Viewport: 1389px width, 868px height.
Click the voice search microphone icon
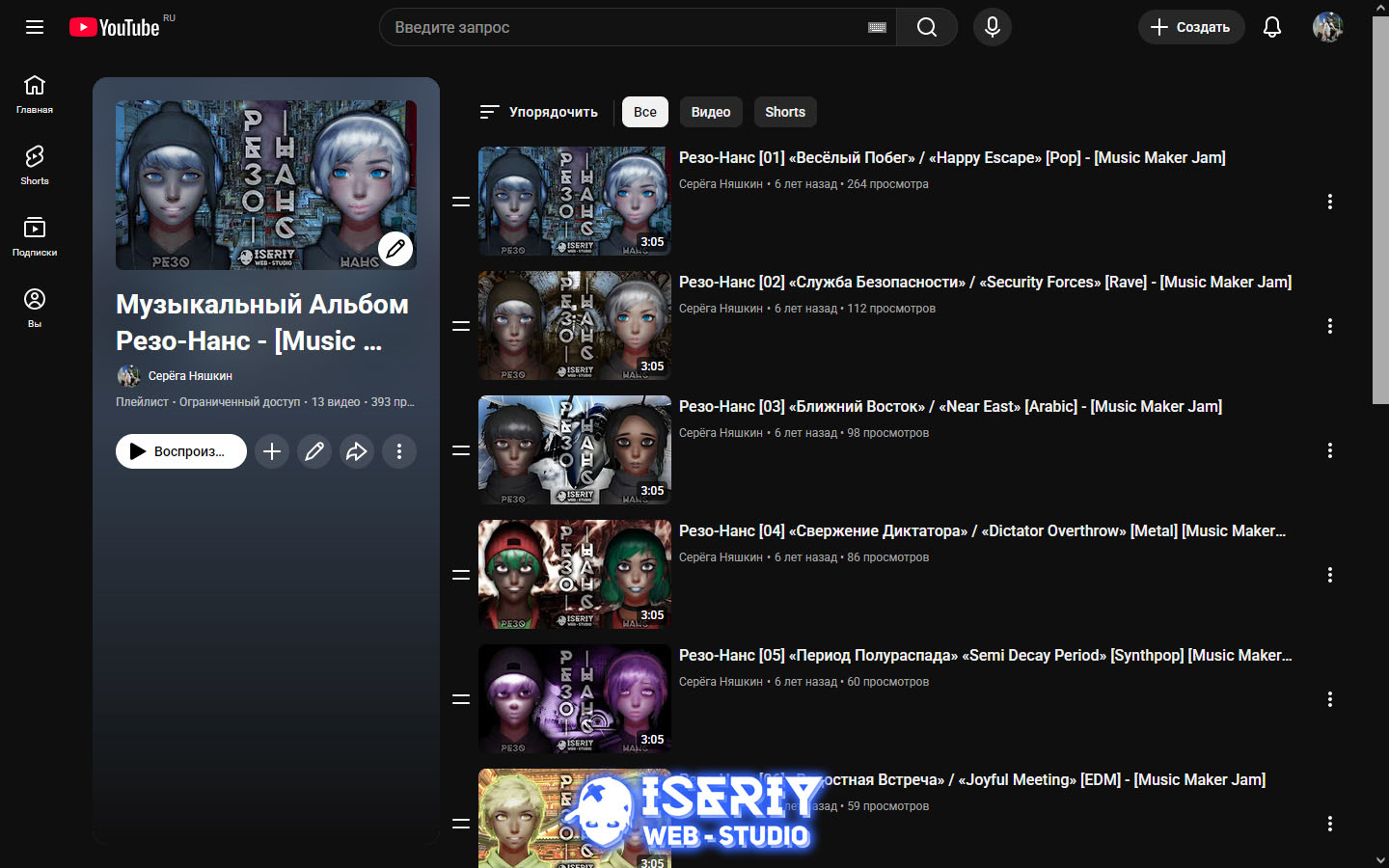click(992, 27)
